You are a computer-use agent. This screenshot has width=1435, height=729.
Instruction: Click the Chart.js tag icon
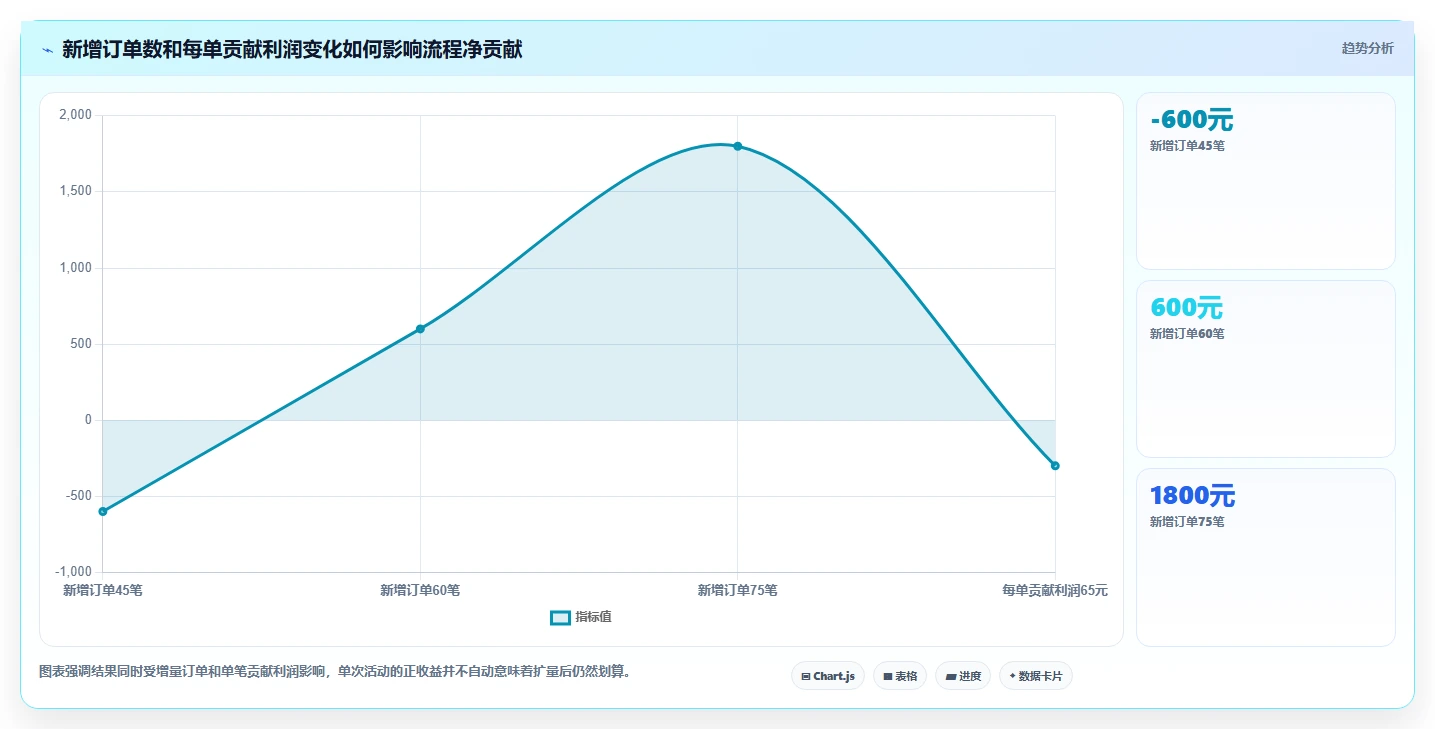pos(806,677)
